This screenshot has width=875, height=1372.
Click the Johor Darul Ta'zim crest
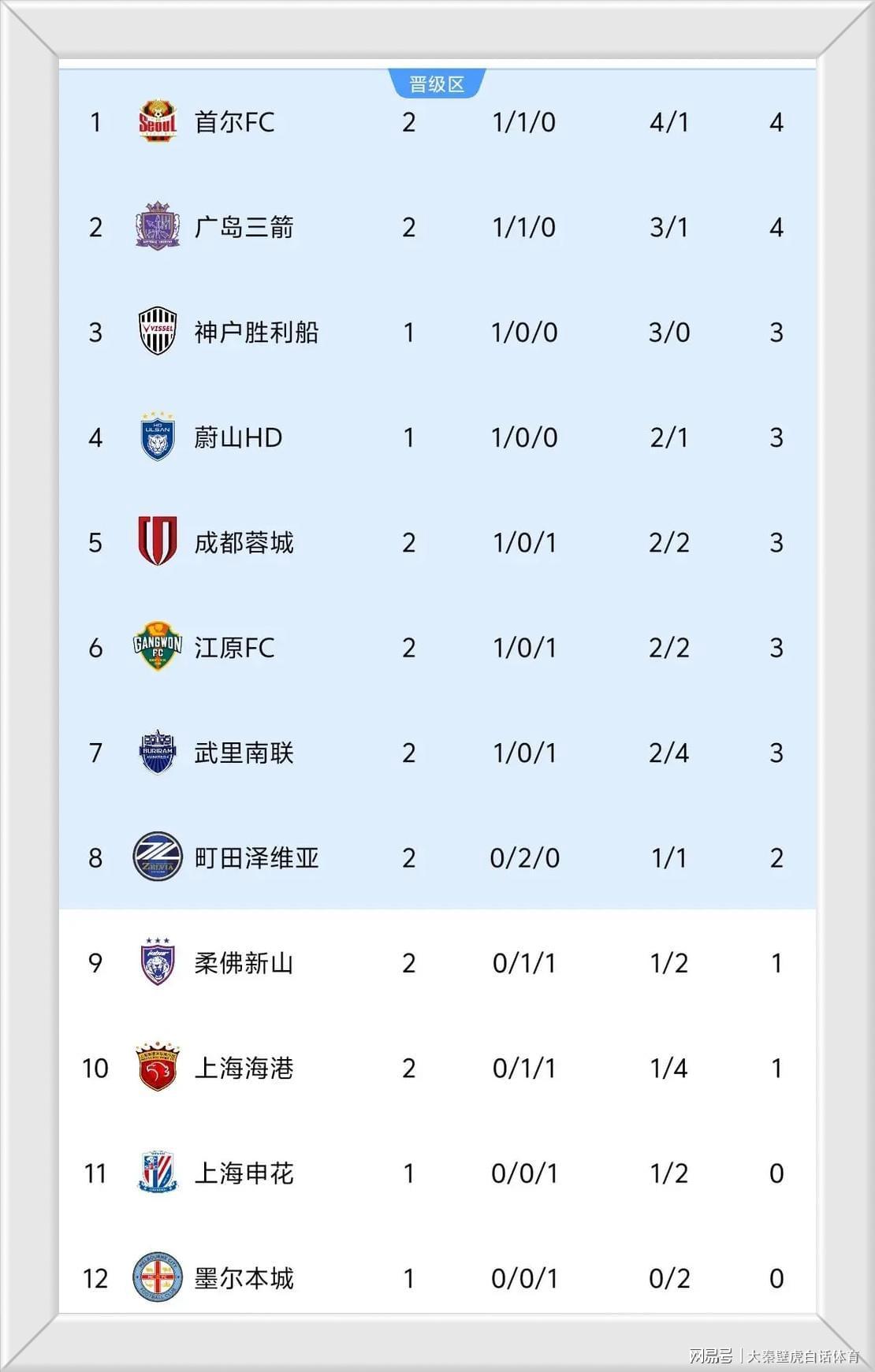158,962
